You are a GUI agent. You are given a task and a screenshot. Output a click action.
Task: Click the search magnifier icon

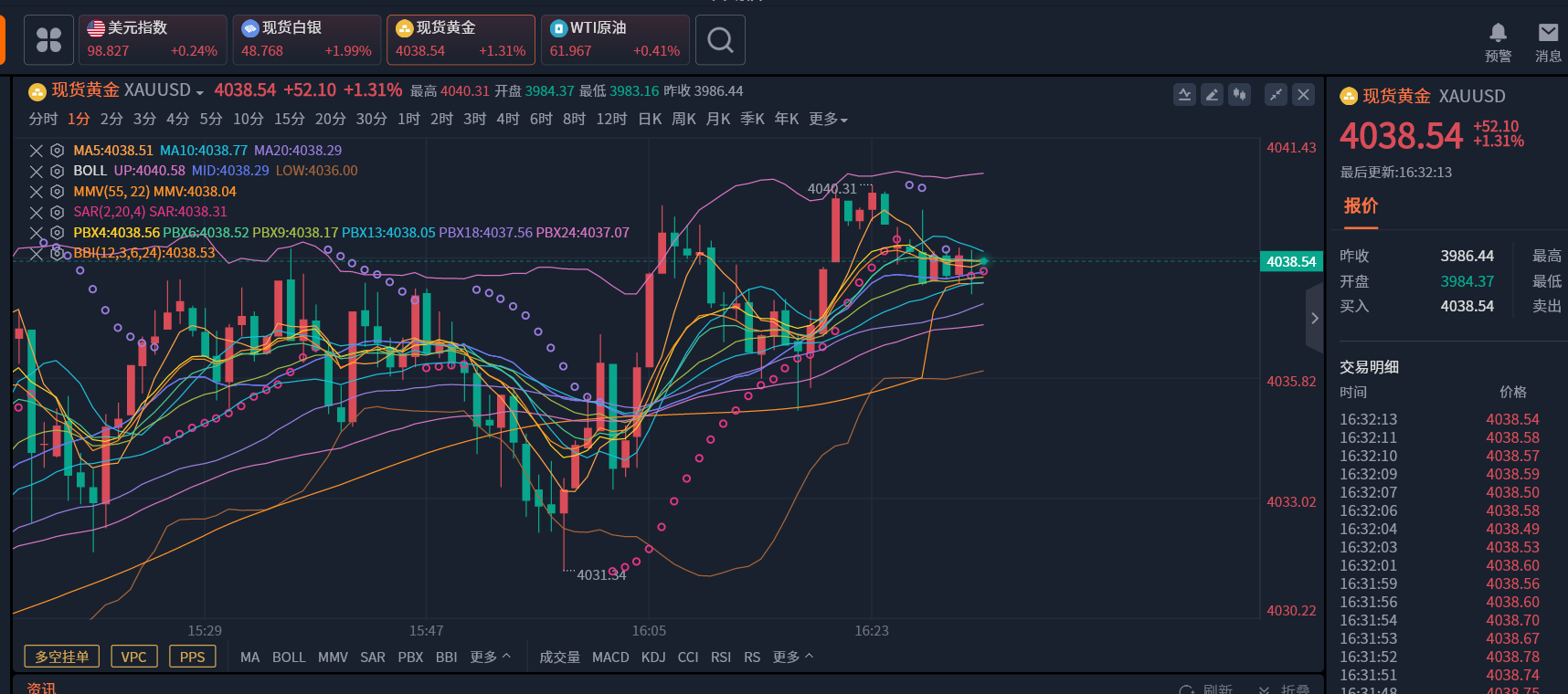pyautogui.click(x=720, y=40)
